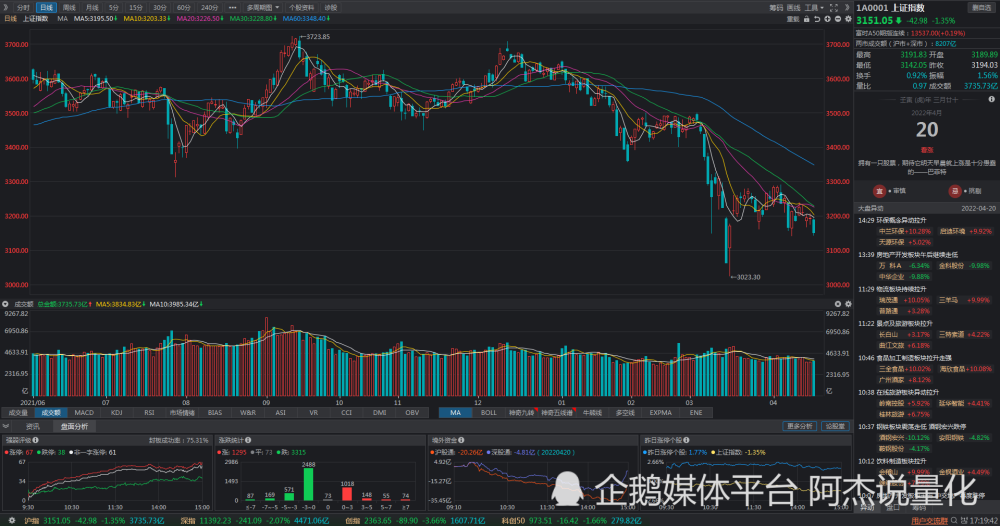Click the status bar search icon
Viewport: 1000px width, 526px height.
coord(954,520)
